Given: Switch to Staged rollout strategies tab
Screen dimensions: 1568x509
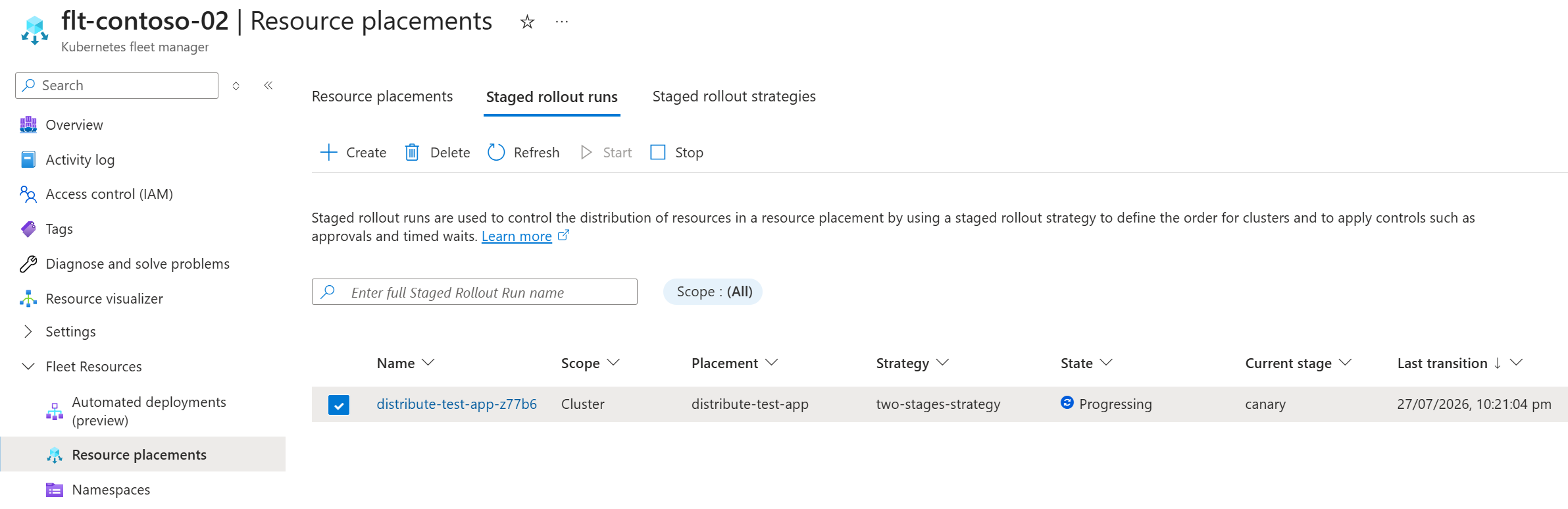Looking at the screenshot, I should click(734, 96).
